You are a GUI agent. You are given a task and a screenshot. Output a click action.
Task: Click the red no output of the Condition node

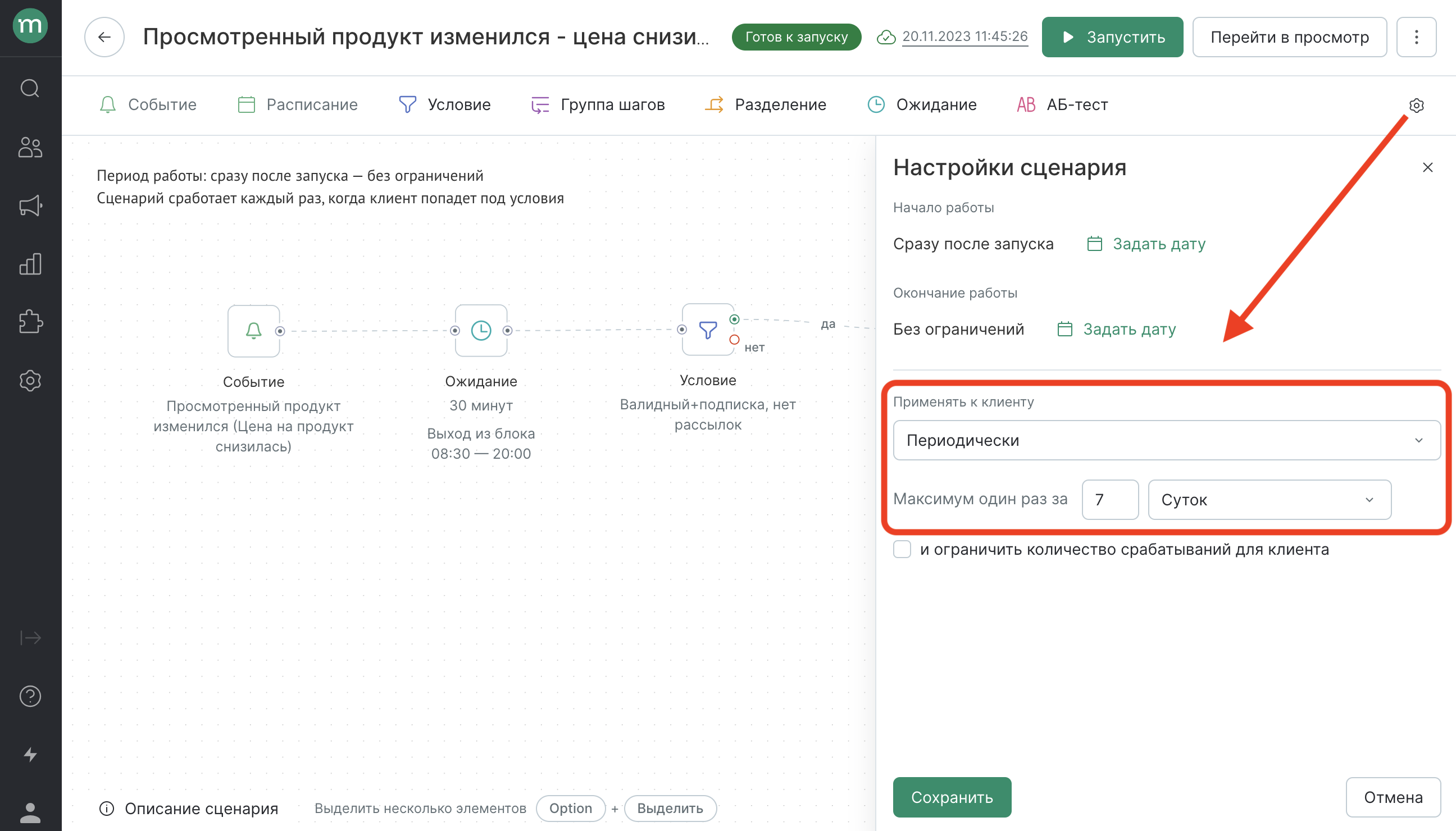pos(734,340)
